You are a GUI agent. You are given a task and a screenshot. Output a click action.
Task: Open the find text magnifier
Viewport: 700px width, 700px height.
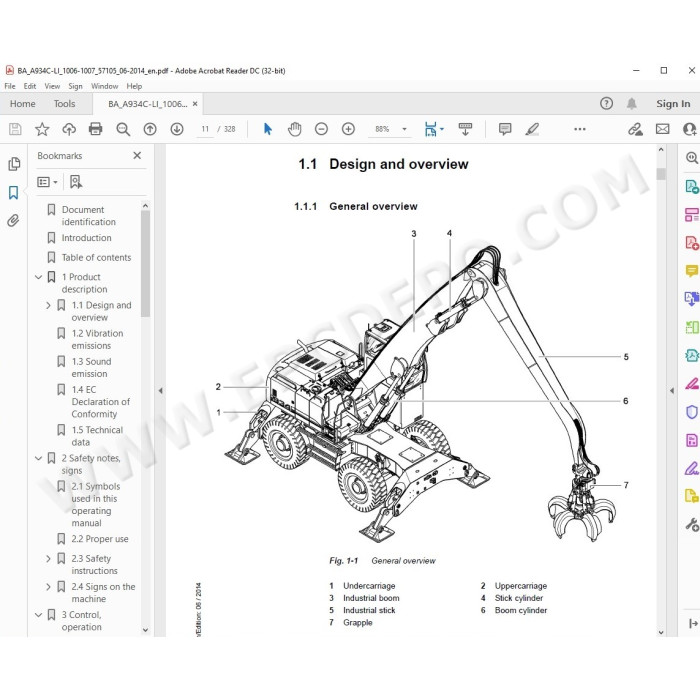coord(123,129)
